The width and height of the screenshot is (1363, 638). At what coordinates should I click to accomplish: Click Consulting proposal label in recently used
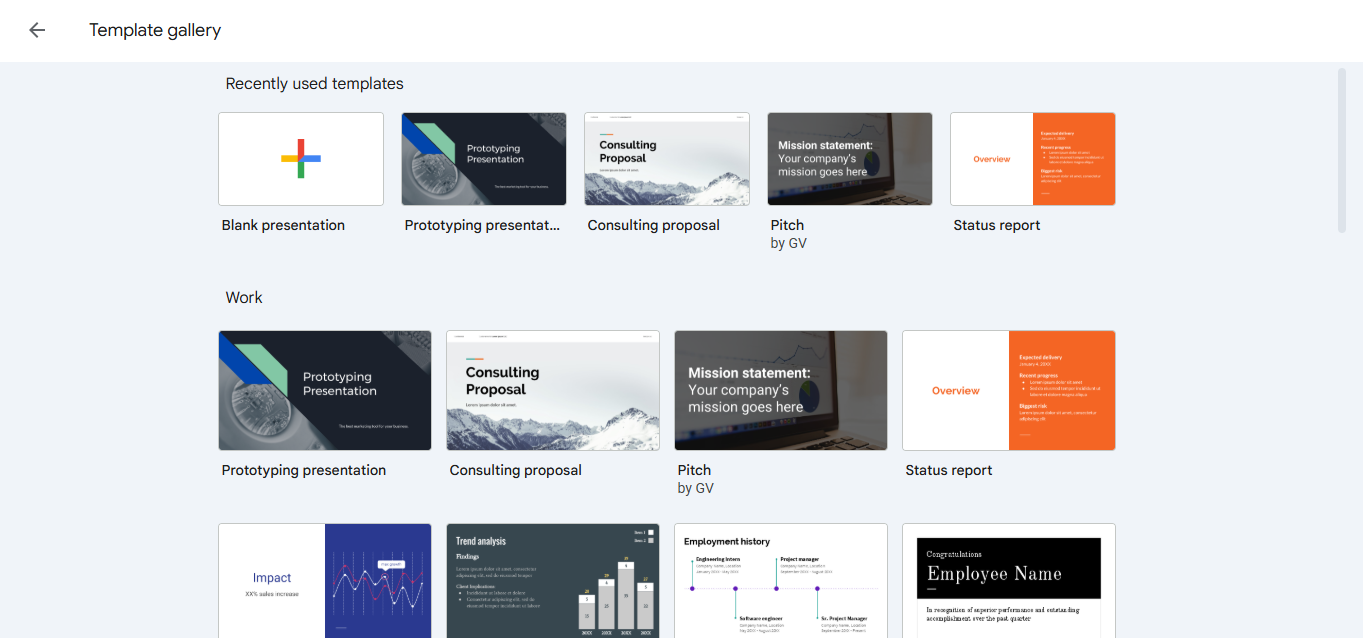coord(654,225)
